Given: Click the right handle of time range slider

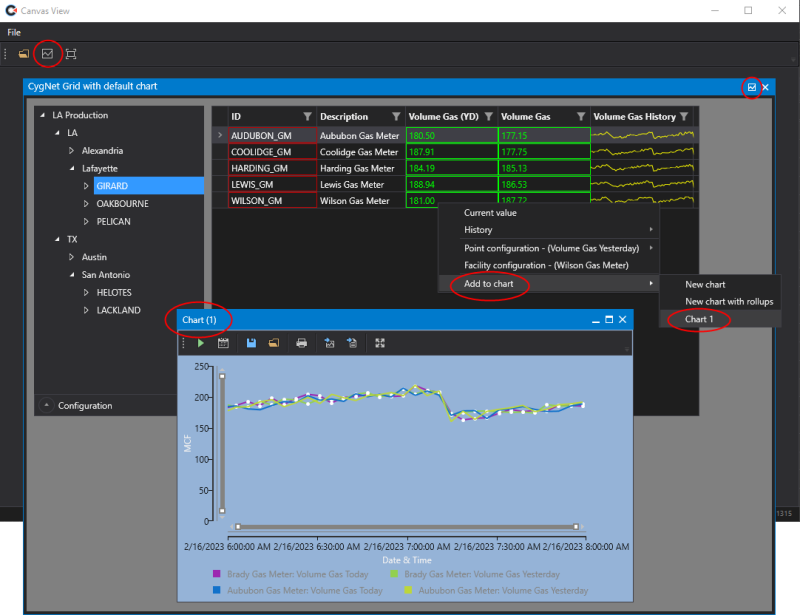Looking at the screenshot, I should tap(576, 527).
